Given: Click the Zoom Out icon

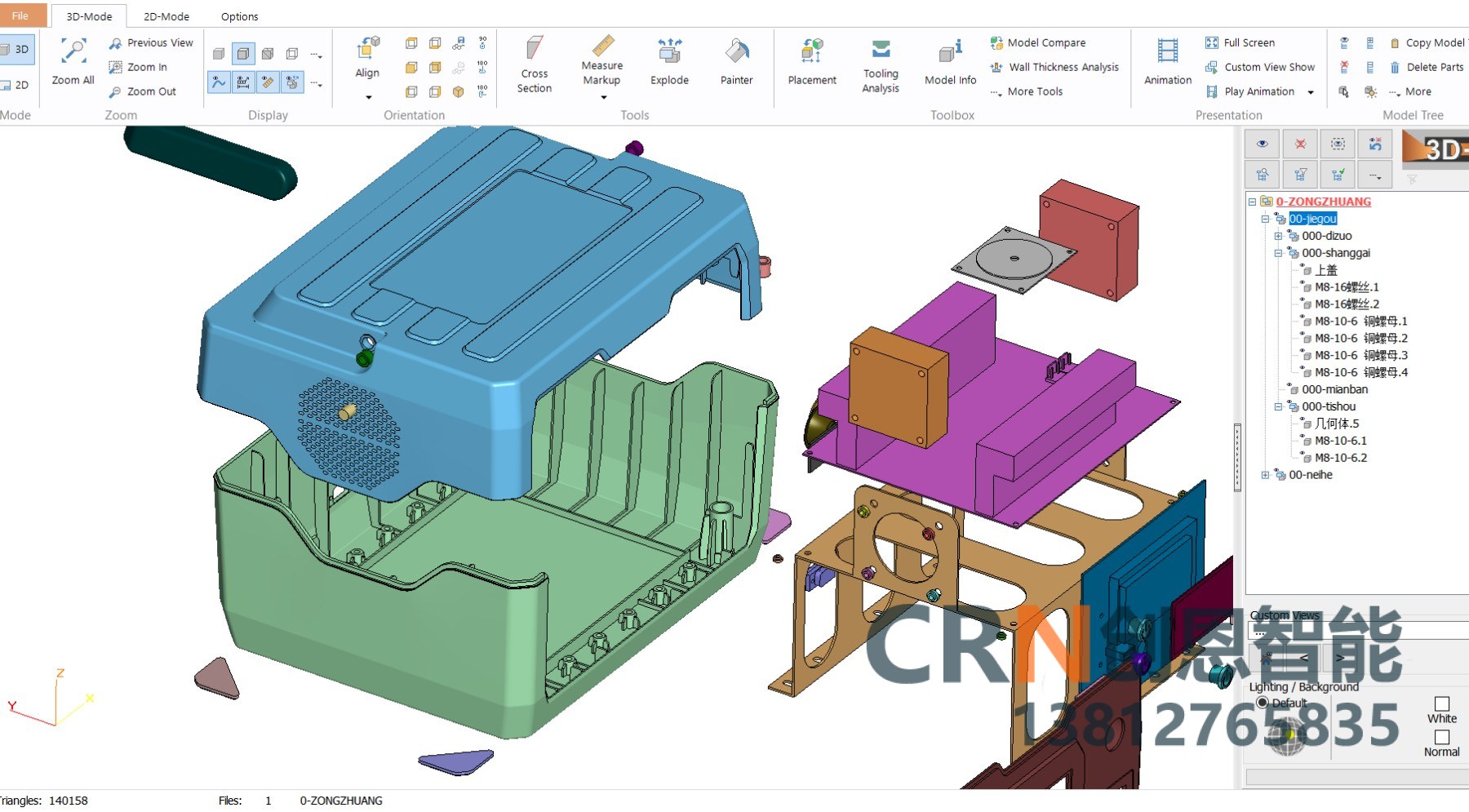Looking at the screenshot, I should [116, 91].
